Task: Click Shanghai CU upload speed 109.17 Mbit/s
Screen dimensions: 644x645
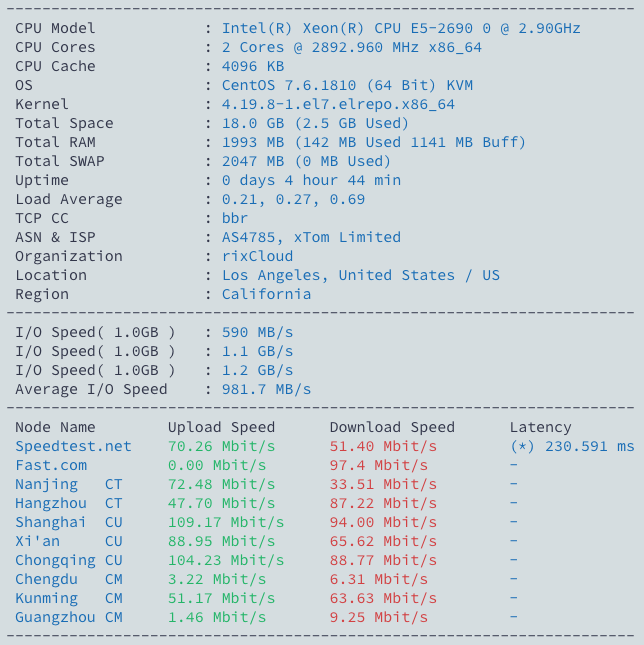Action: (x=226, y=522)
